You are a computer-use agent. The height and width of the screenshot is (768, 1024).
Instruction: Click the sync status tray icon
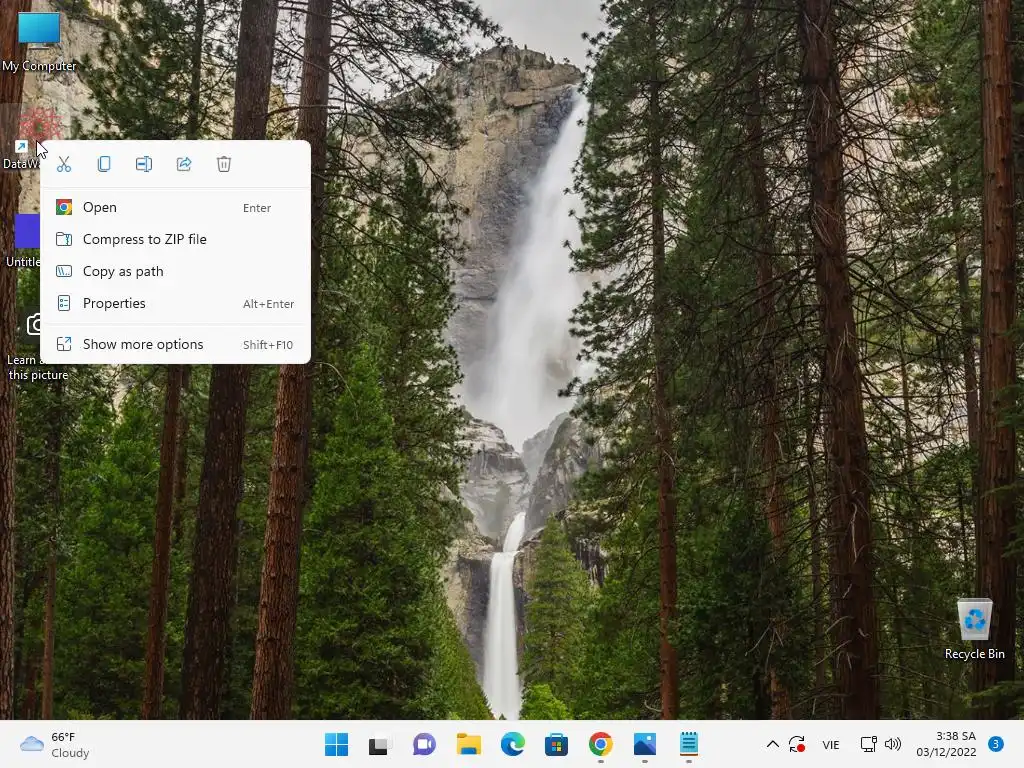point(797,744)
